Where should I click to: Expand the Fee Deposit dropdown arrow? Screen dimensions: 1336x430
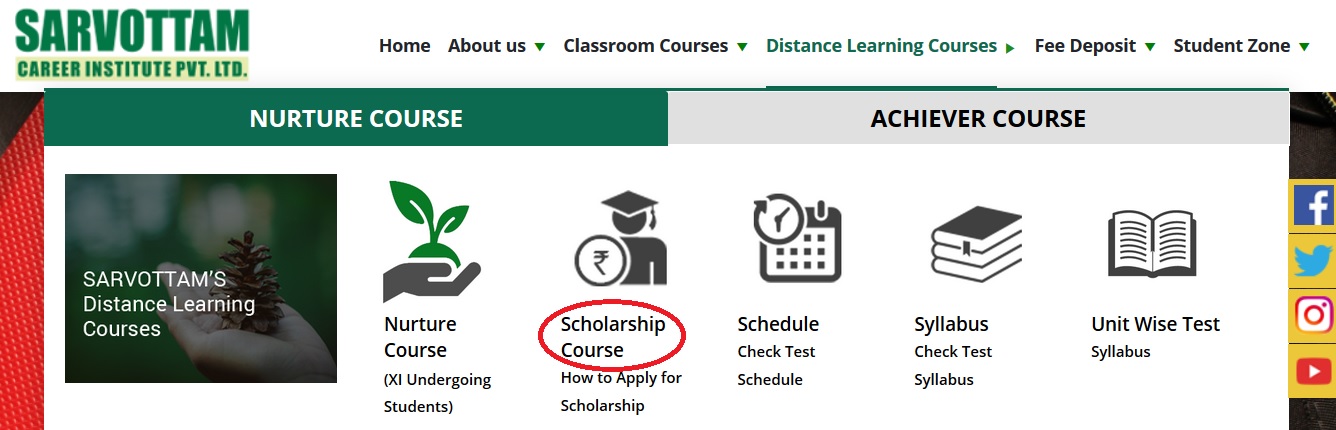(x=1150, y=47)
